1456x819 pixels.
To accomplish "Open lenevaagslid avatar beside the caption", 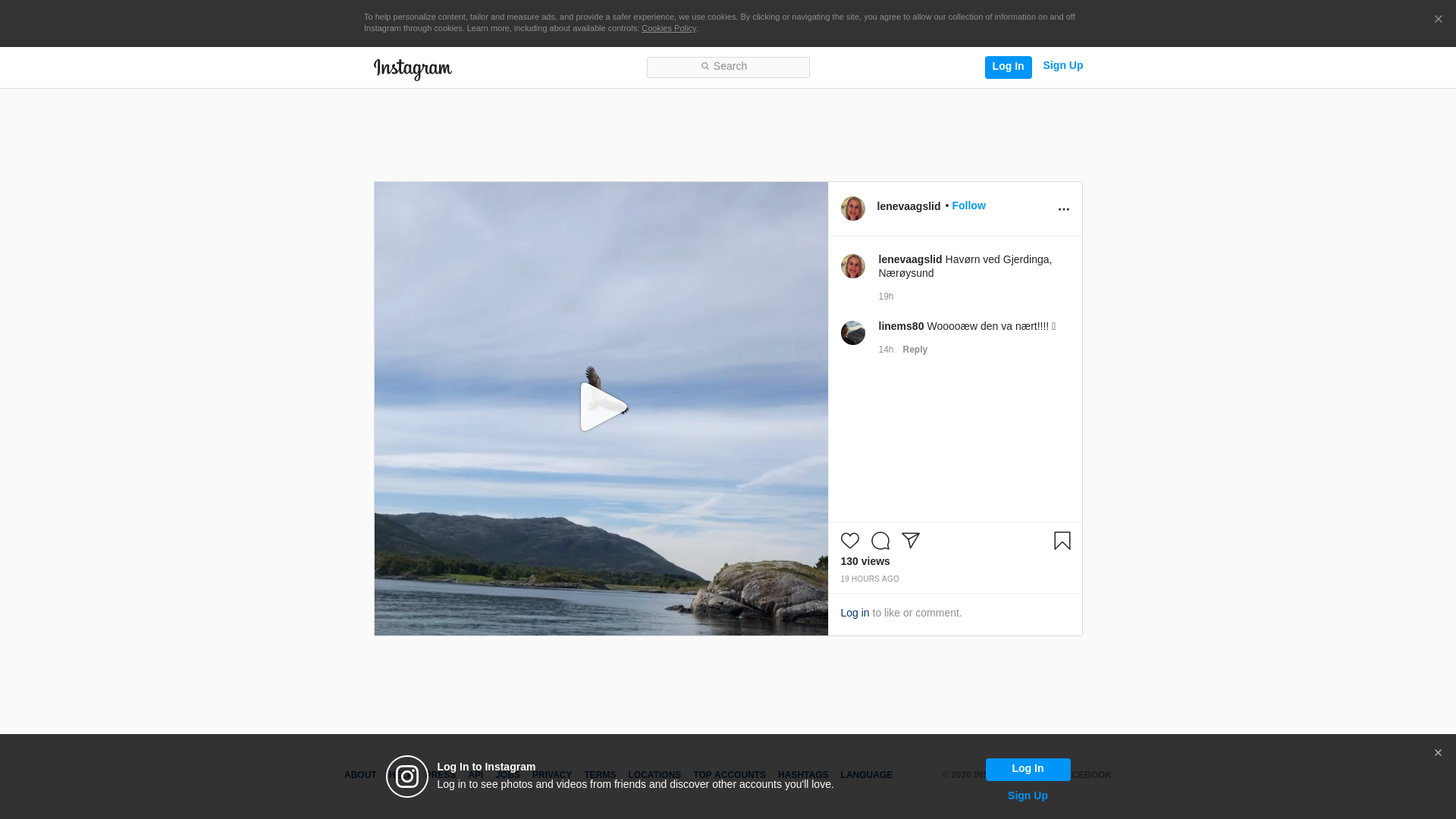I will click(852, 266).
